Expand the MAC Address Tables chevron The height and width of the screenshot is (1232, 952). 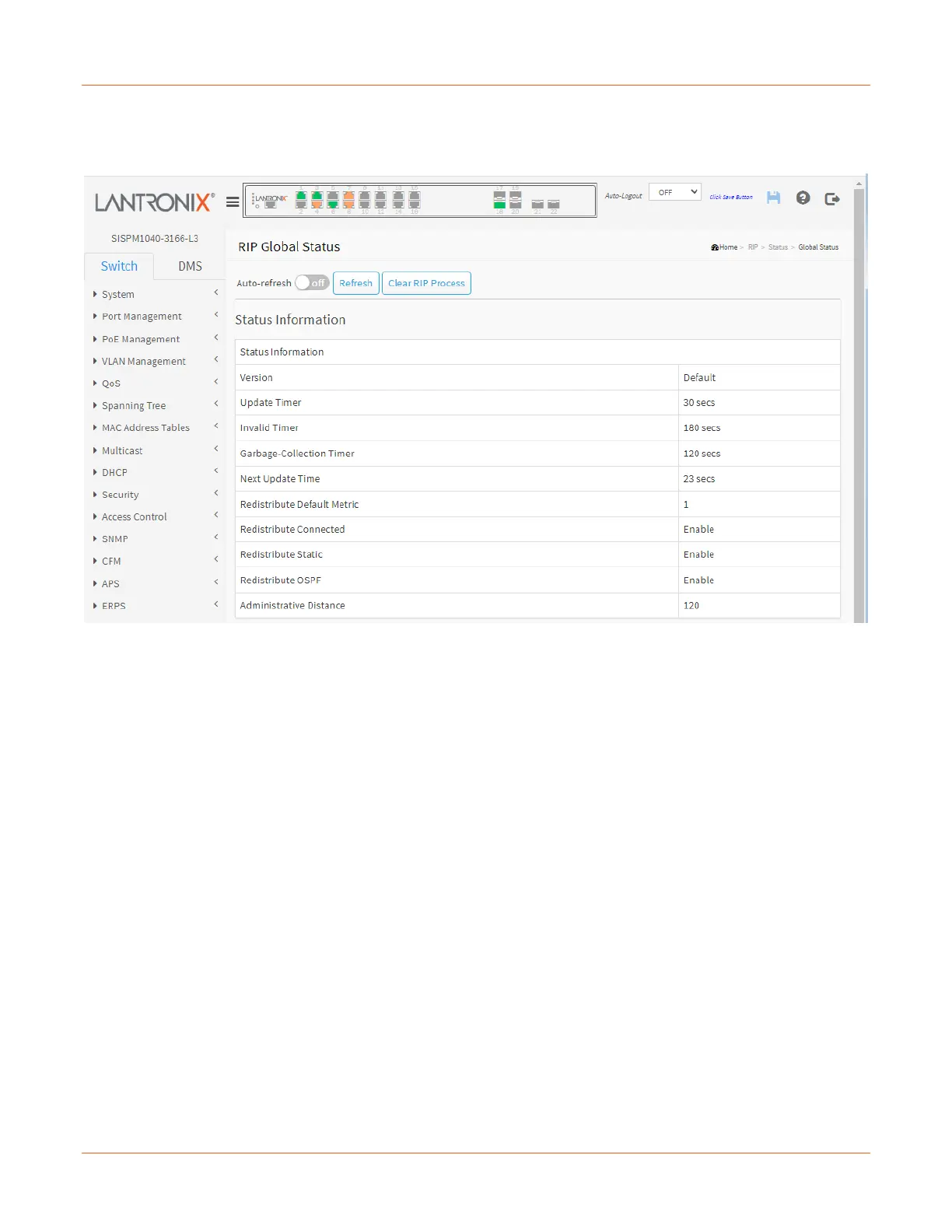click(215, 425)
